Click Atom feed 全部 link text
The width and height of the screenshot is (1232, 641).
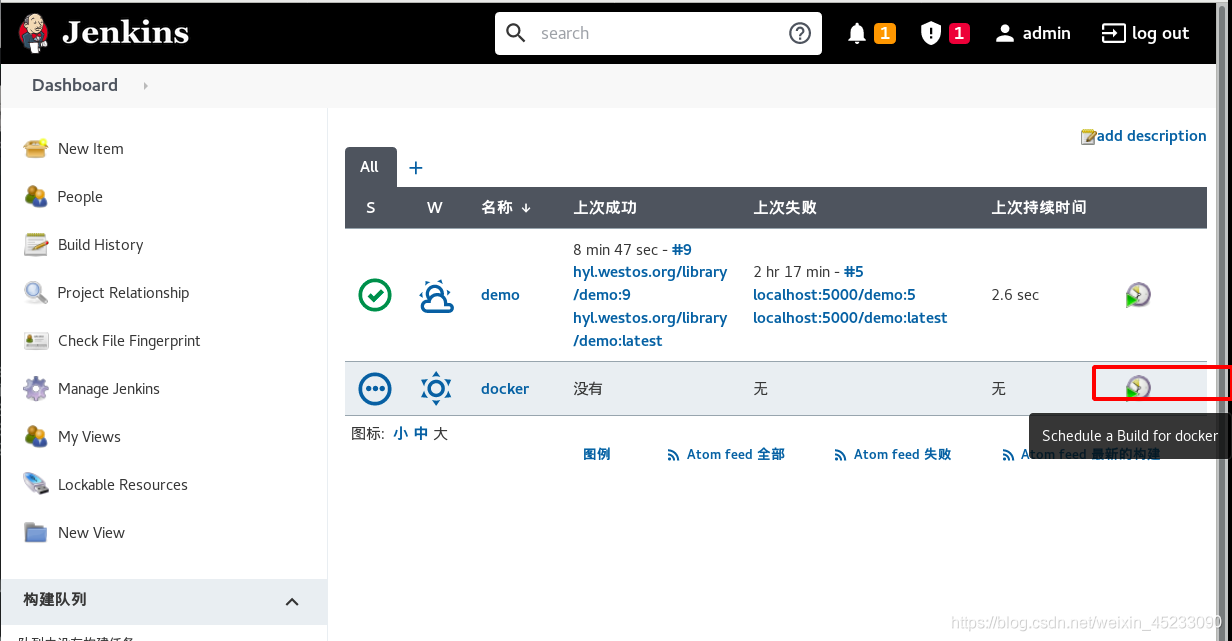(x=736, y=455)
